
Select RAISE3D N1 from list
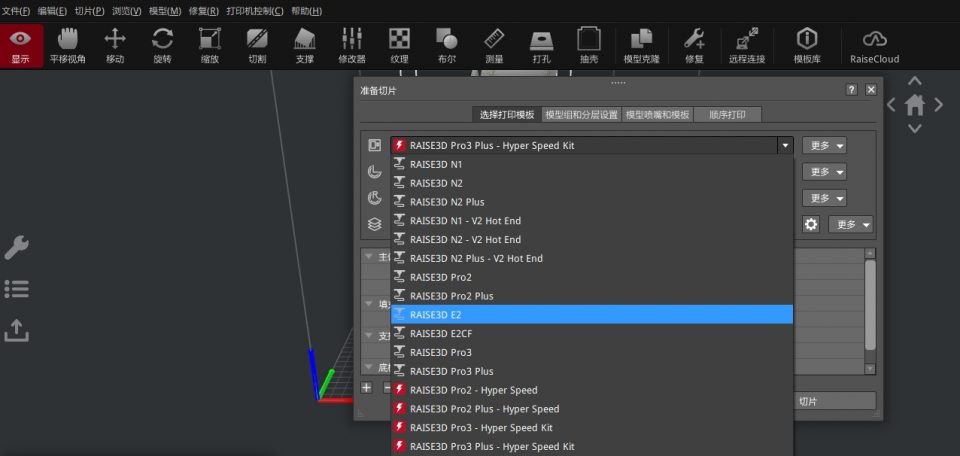(592, 165)
